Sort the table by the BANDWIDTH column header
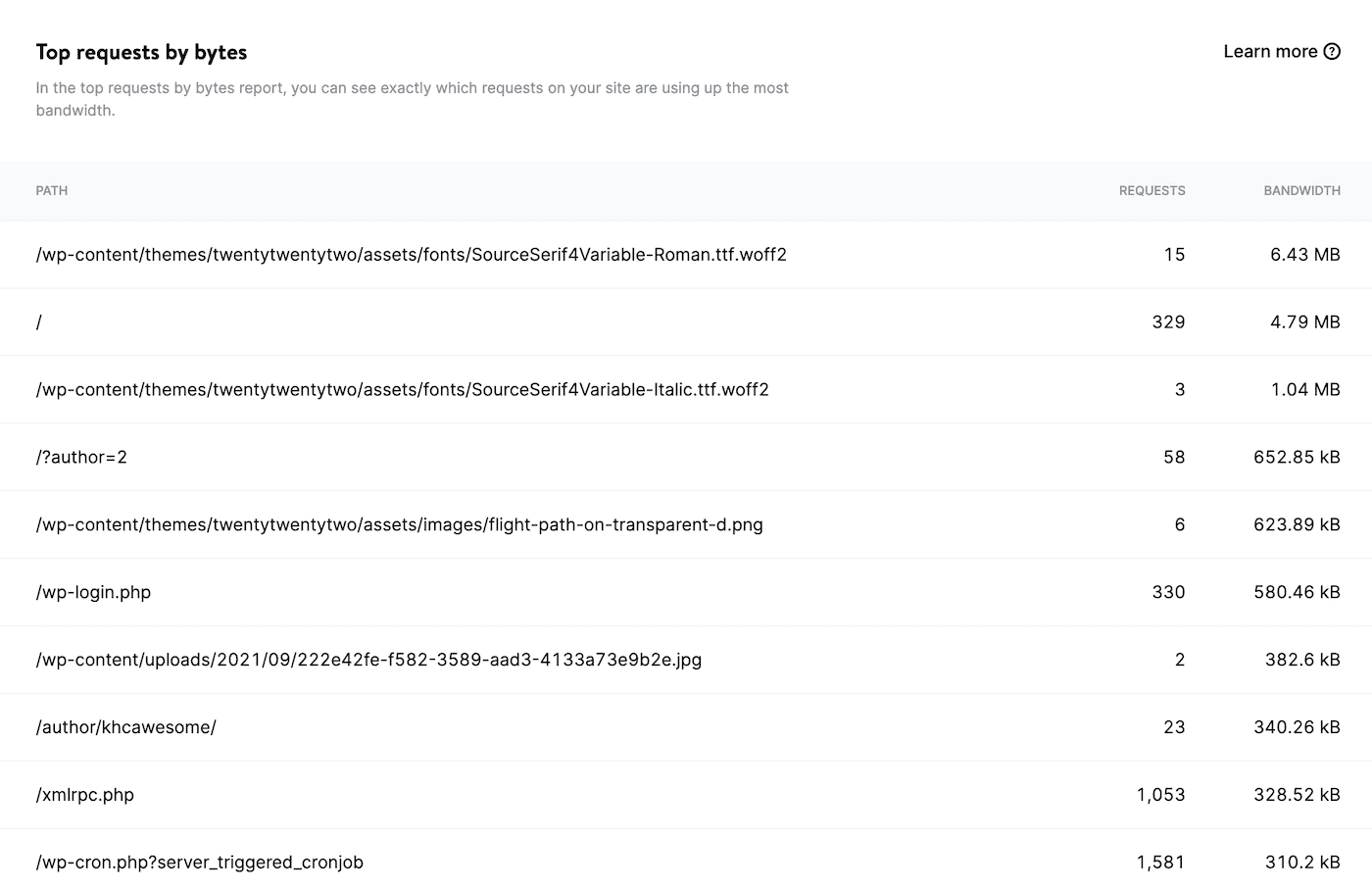 click(x=1302, y=191)
